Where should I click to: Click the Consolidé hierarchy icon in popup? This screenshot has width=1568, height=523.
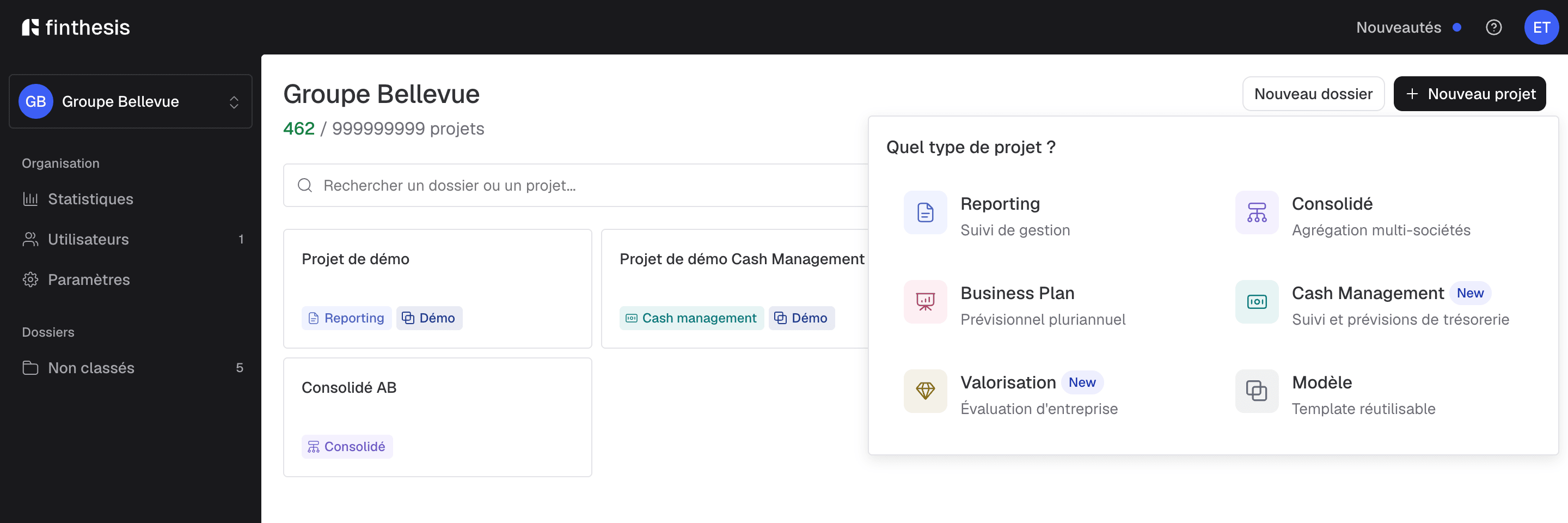pyautogui.click(x=1257, y=212)
